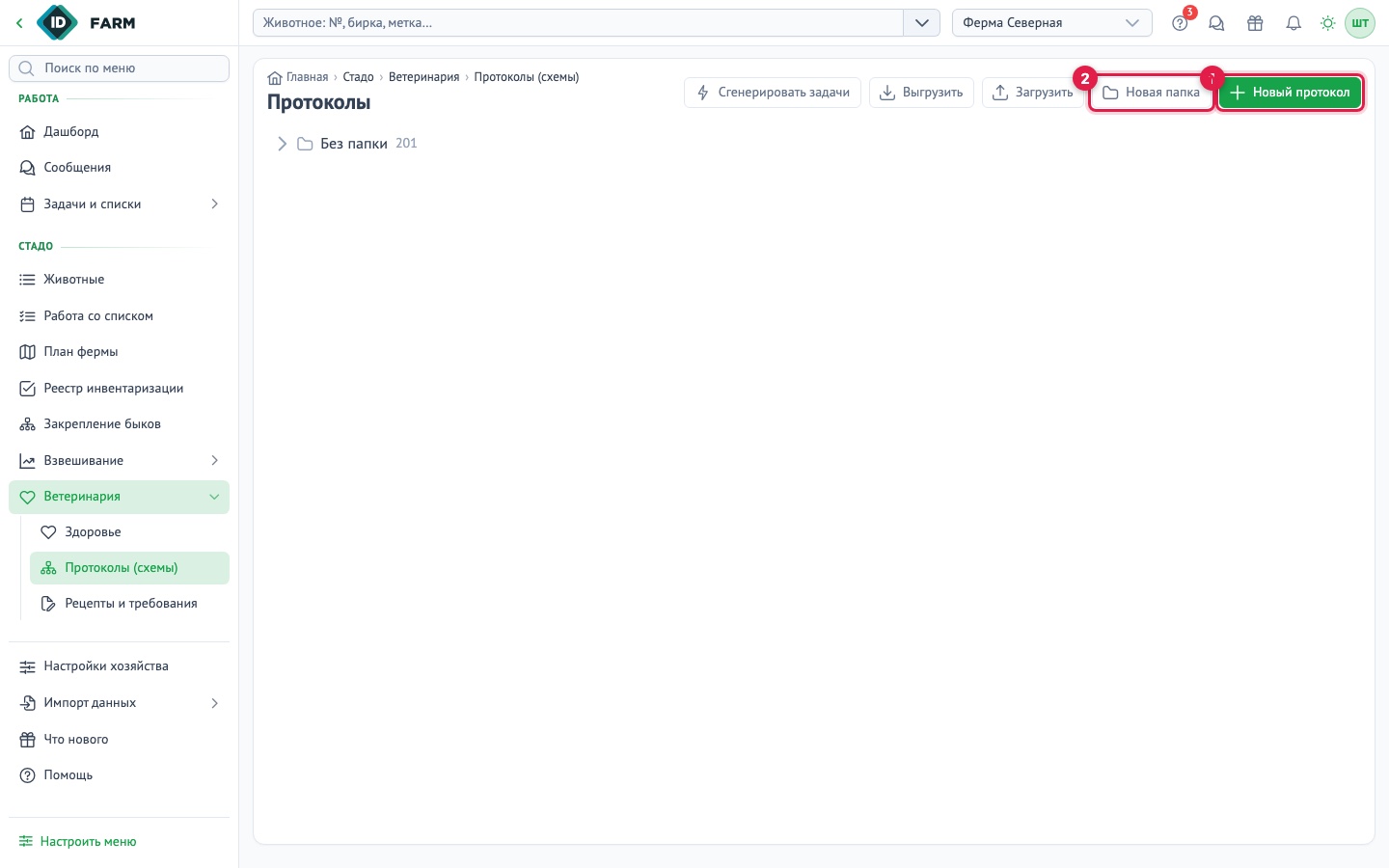Image resolution: width=1389 pixels, height=868 pixels.
Task: Select Работа со списком menu item
Action: coord(119,316)
